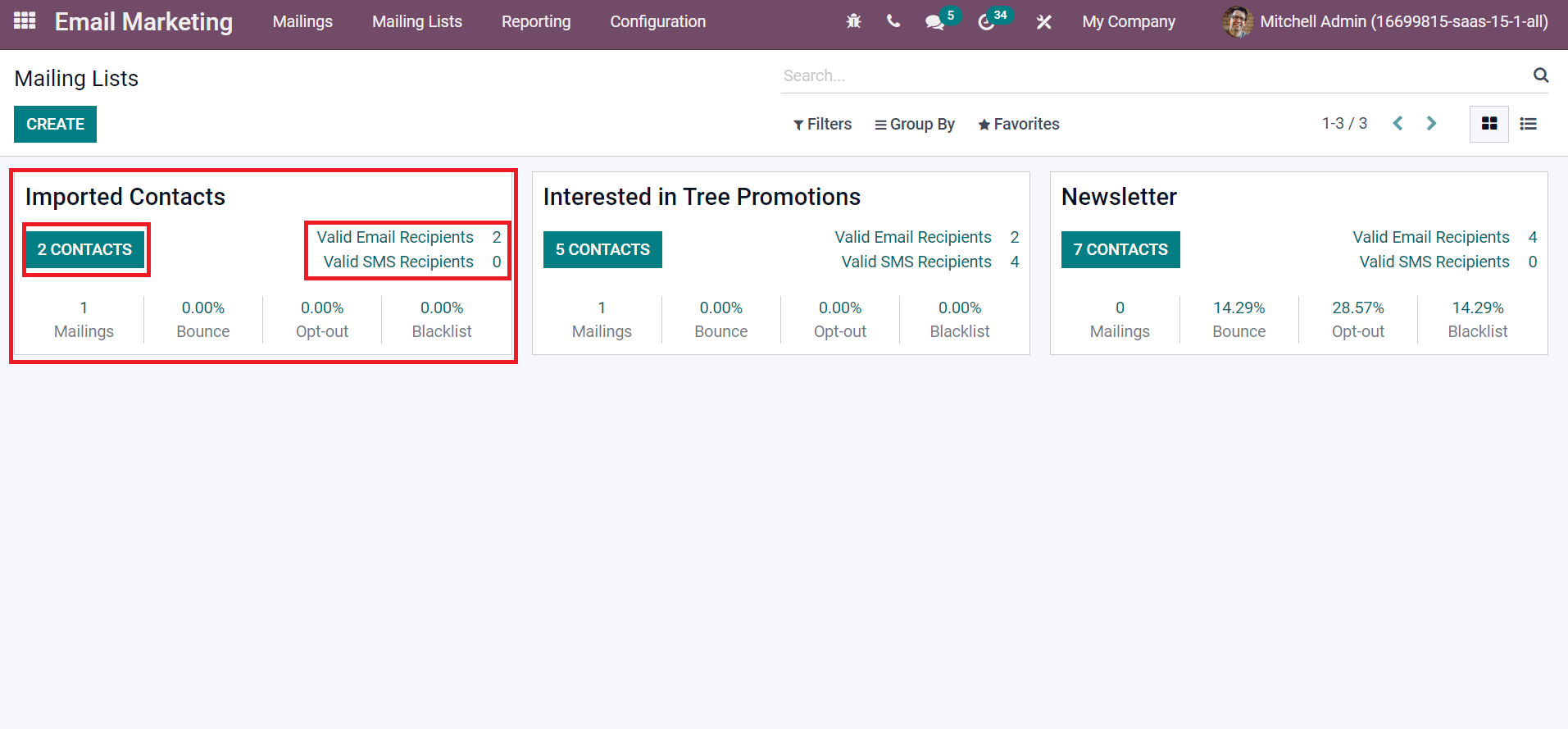Open the Favorites dropdown
1568x729 pixels.
(x=1019, y=124)
